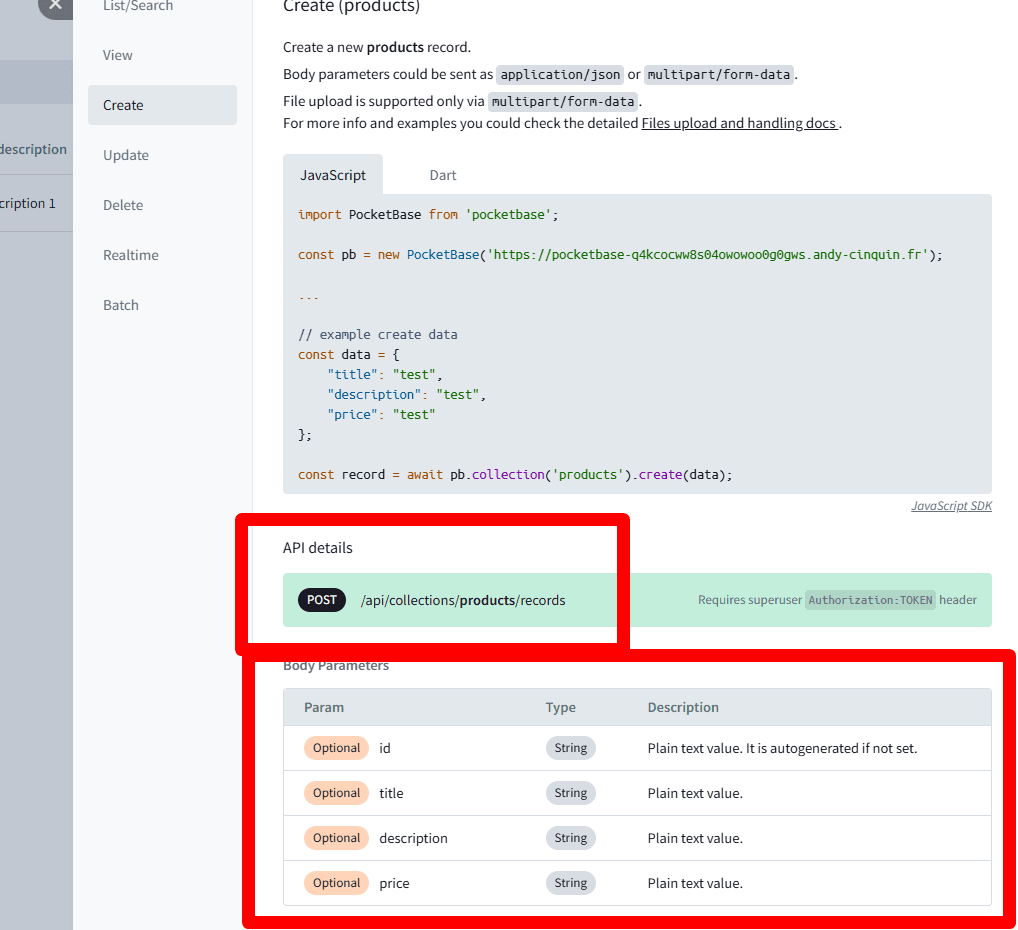Click the String type badge for description
1018x930 pixels.
571,838
